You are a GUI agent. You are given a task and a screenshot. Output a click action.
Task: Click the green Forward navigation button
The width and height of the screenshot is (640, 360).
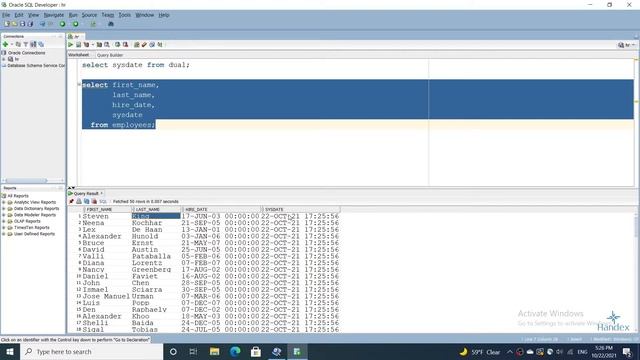click(76, 24)
